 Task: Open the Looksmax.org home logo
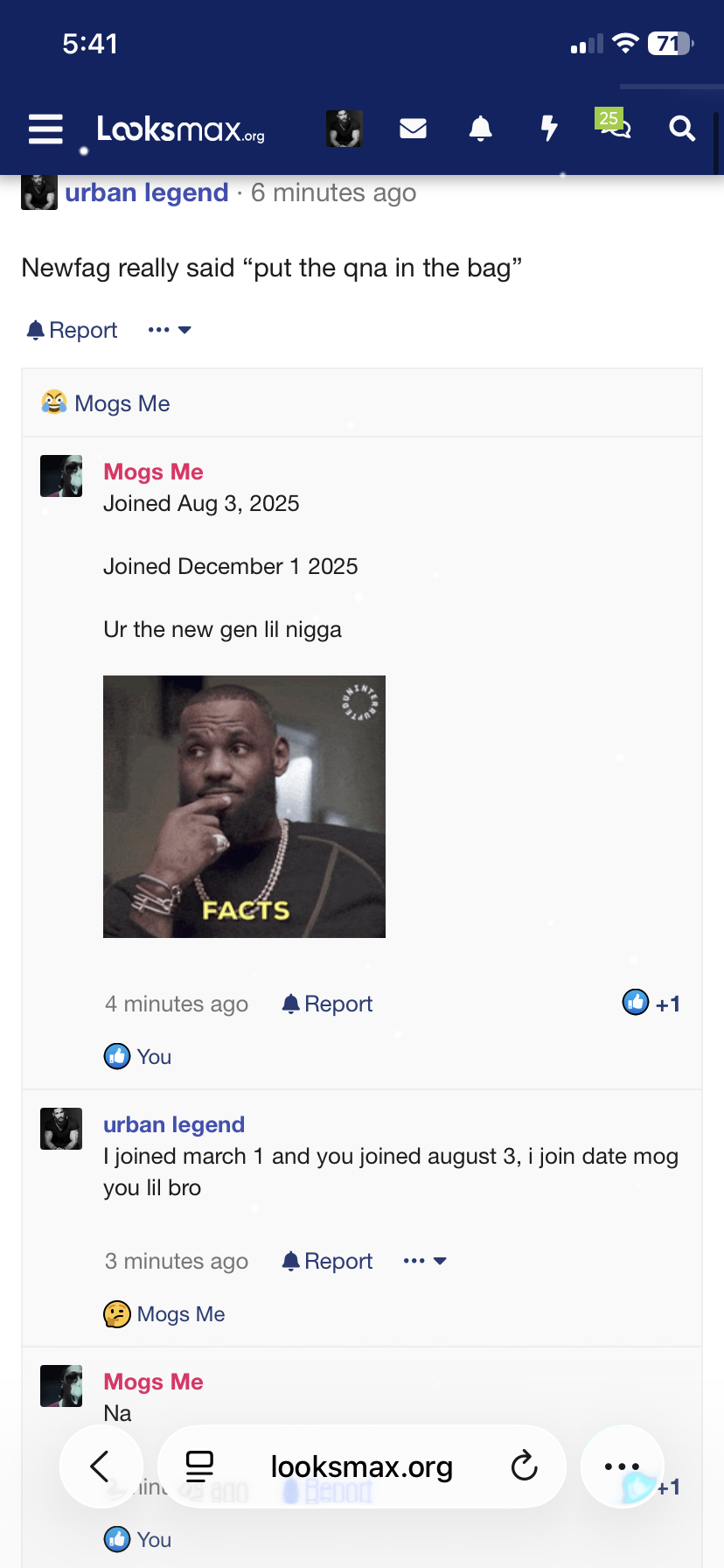coord(180,129)
